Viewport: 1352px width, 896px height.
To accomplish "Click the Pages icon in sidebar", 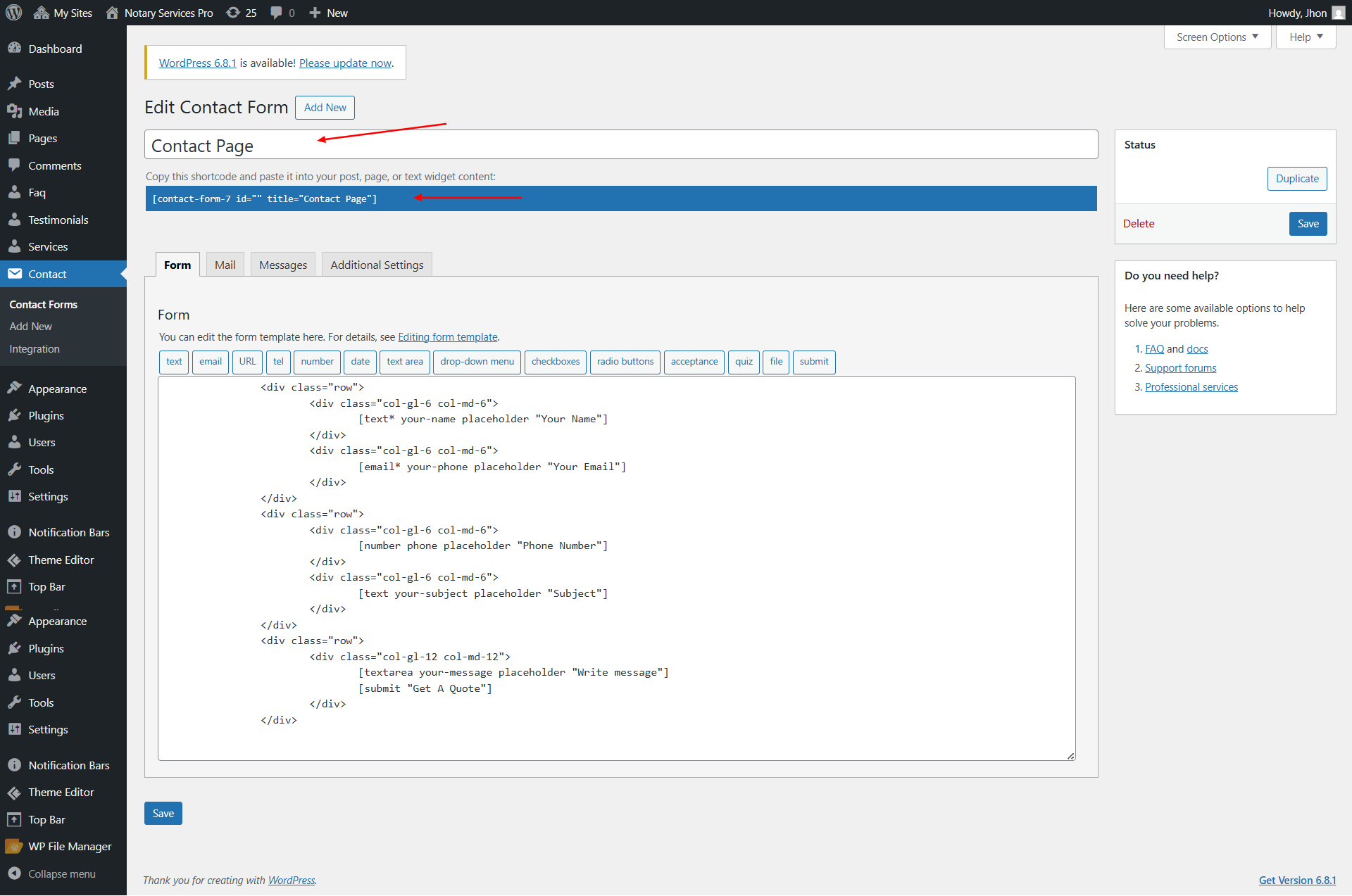I will 14,138.
